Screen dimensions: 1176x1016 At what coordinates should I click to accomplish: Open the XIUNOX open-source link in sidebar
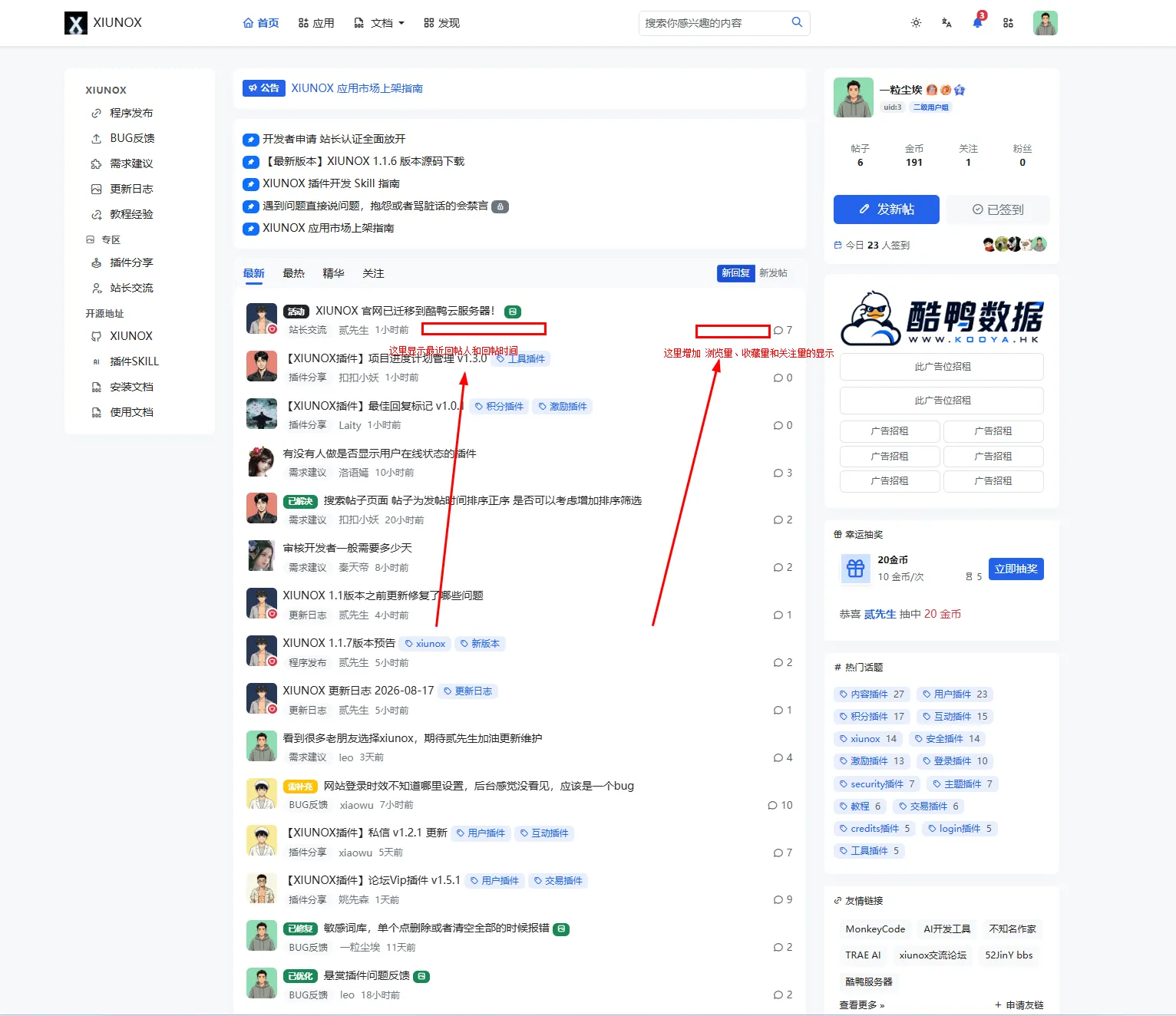pos(131,336)
